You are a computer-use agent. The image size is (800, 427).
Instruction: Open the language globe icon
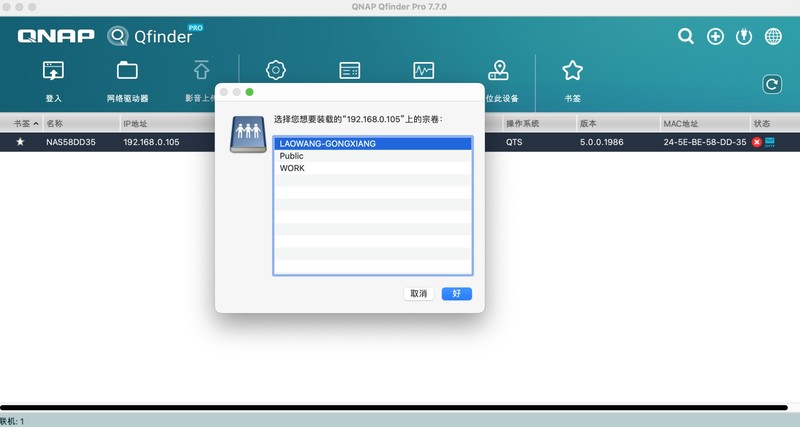pos(773,36)
